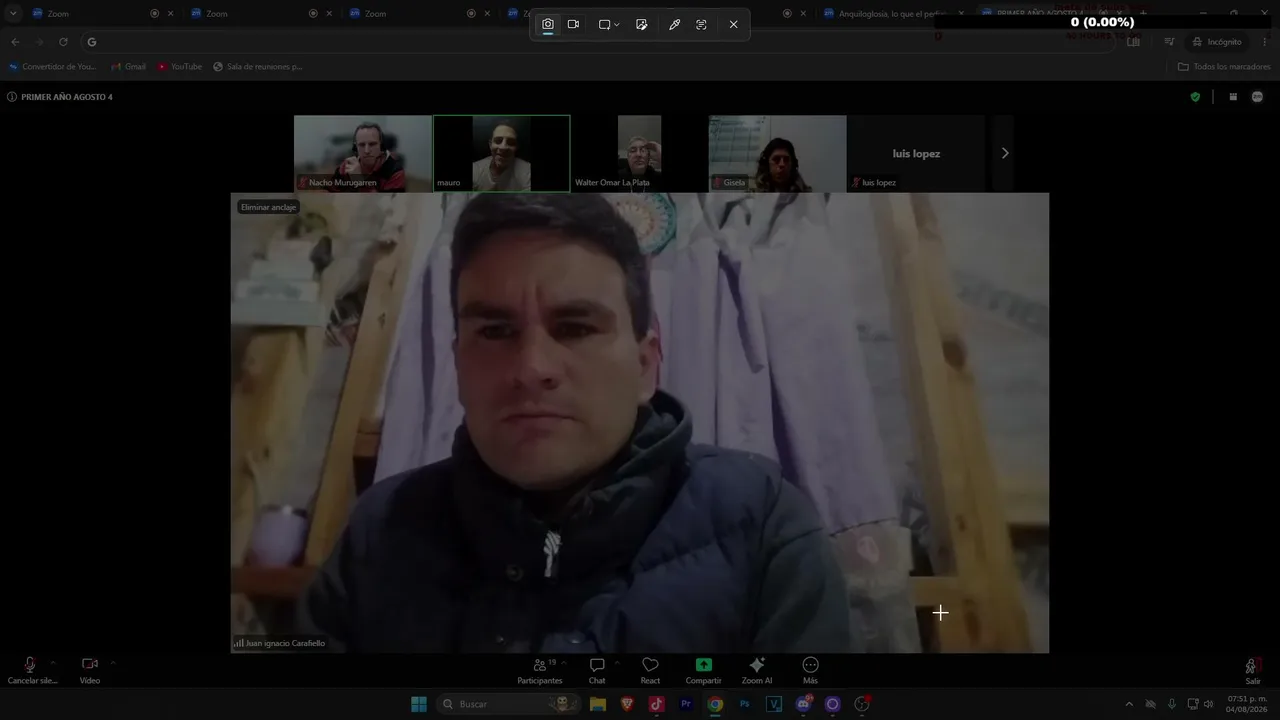
Task: Click the taskbar Buscar search box
Action: 506,704
